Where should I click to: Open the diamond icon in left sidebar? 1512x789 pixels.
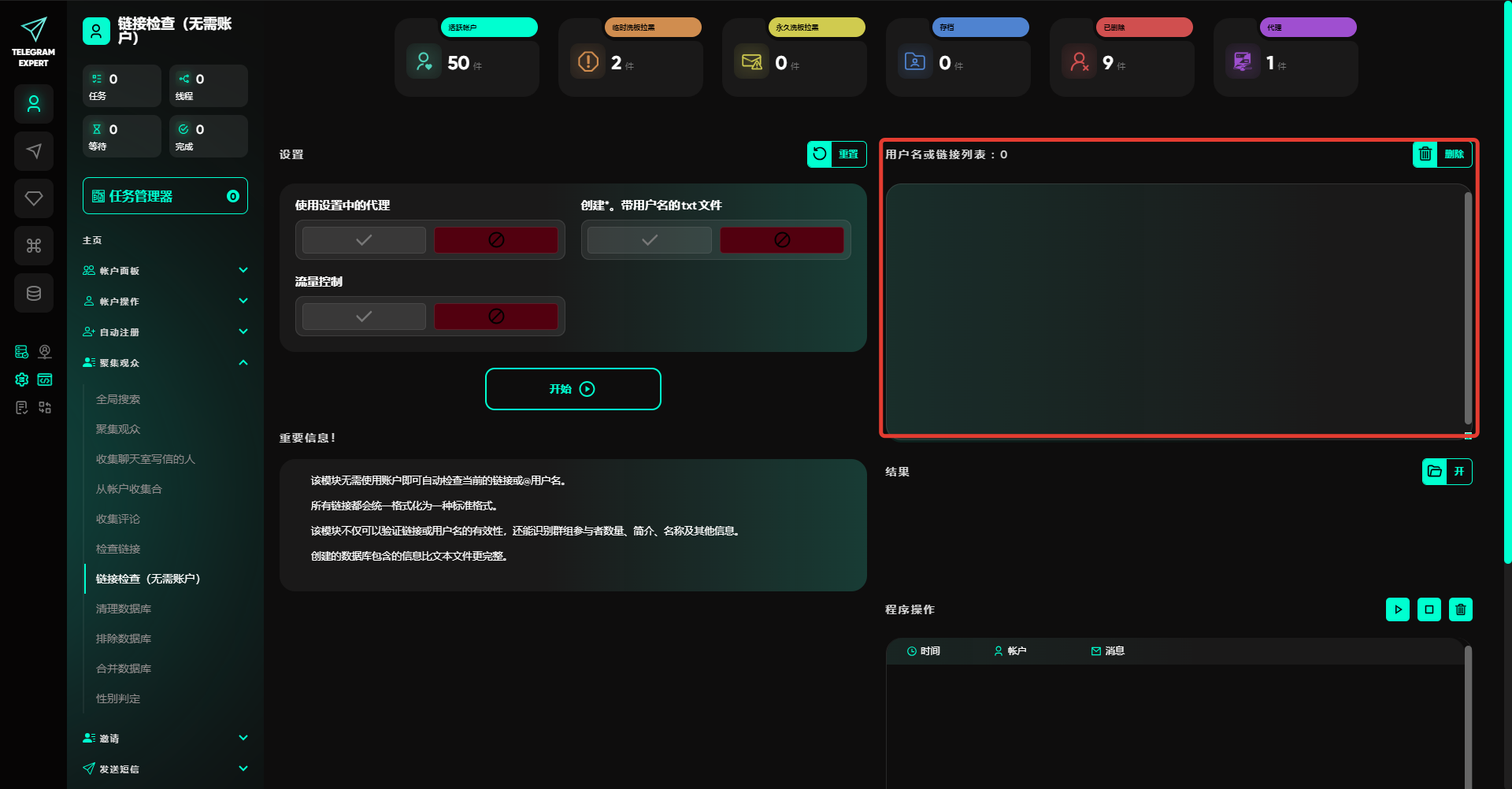[34, 198]
